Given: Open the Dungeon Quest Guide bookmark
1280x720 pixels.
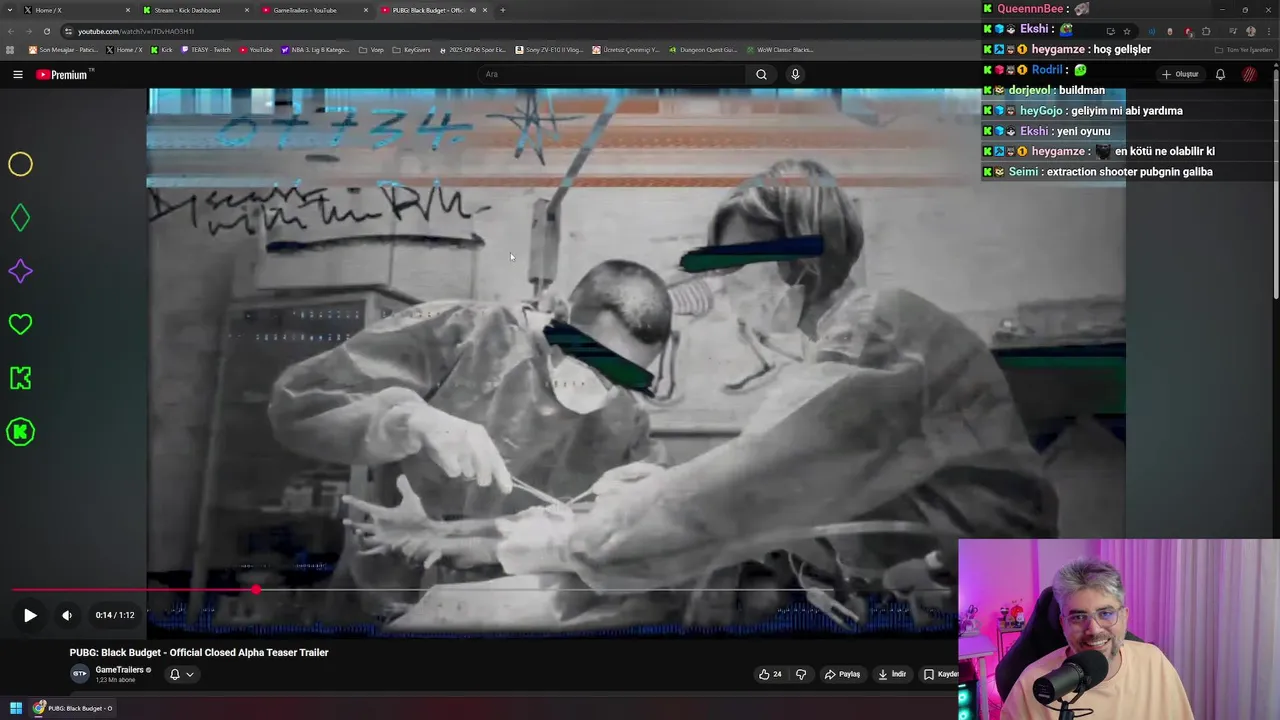Looking at the screenshot, I should (703, 49).
